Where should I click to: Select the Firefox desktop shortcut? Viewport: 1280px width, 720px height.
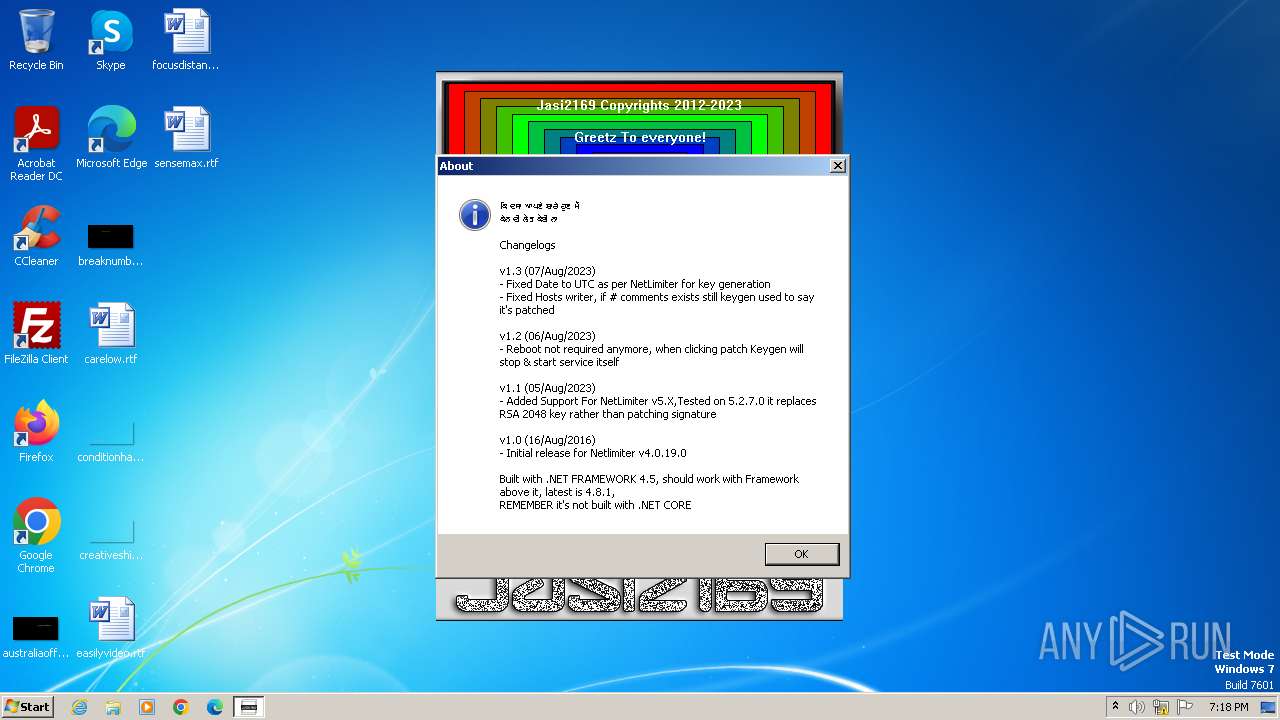36,432
